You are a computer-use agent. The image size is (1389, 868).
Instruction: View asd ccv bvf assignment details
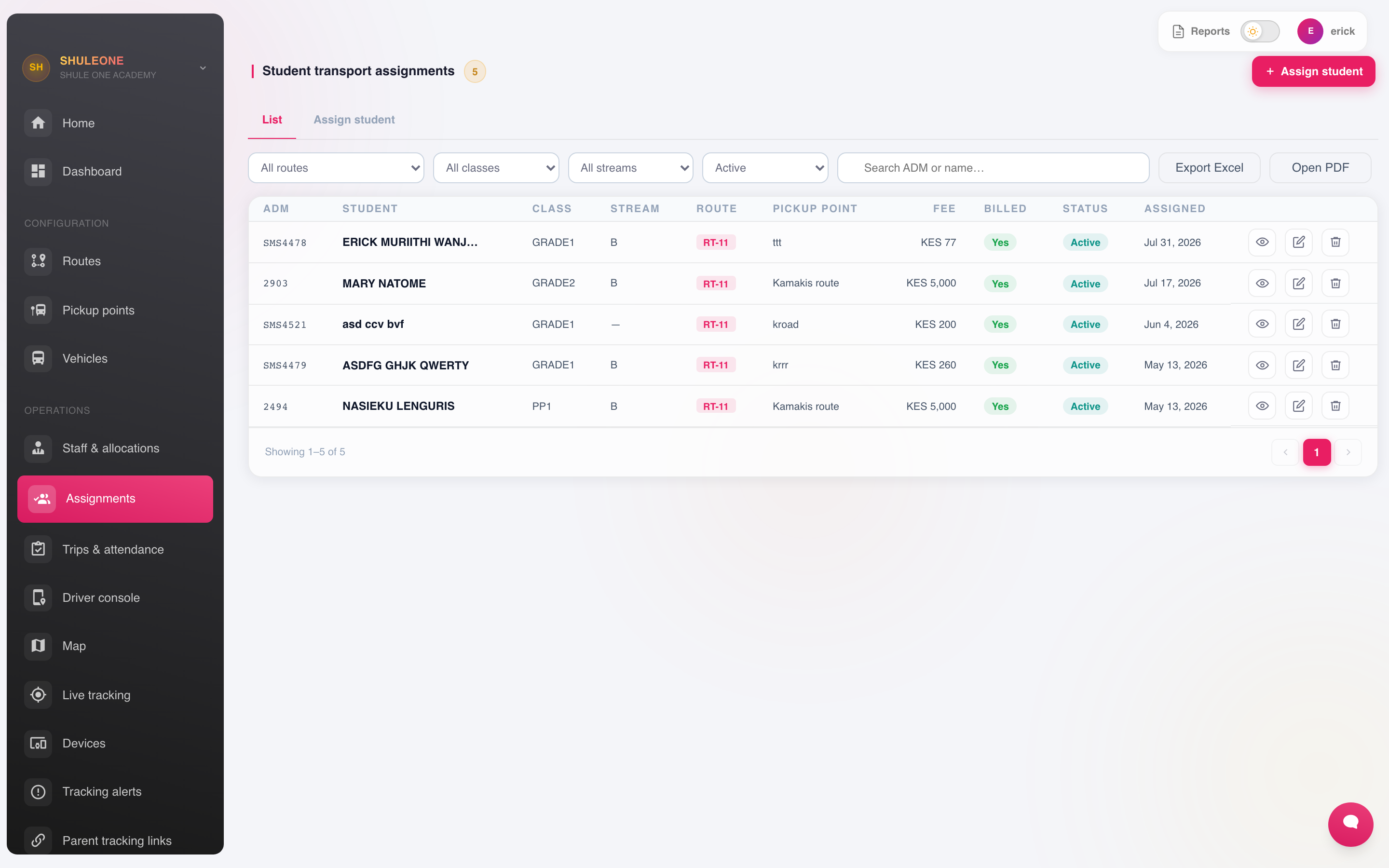(x=1262, y=325)
